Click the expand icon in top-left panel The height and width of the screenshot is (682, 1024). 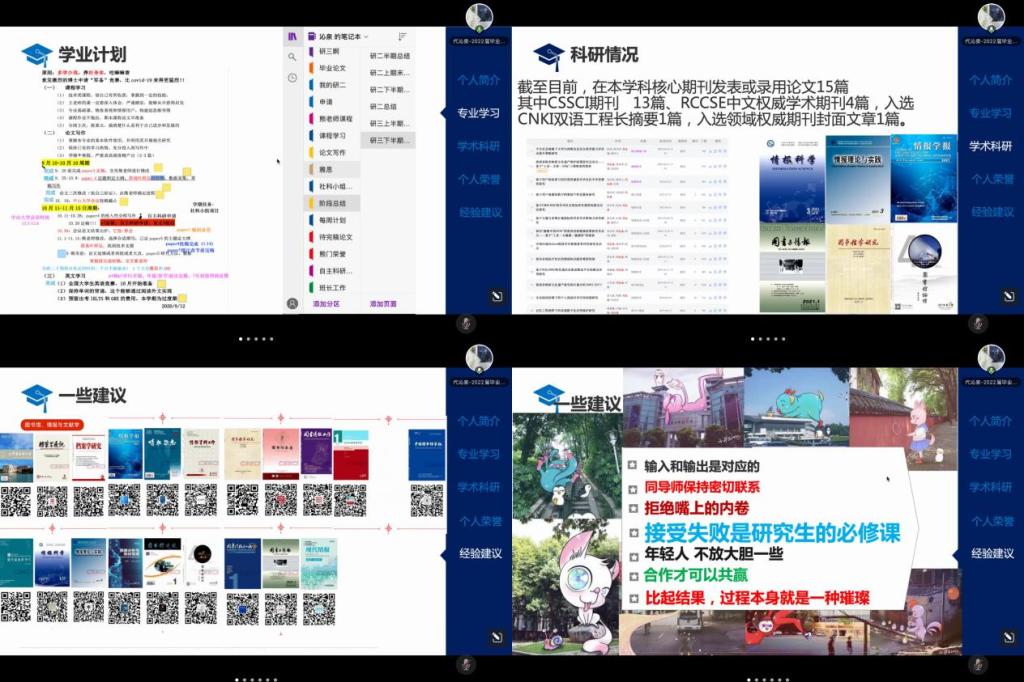click(x=496, y=296)
